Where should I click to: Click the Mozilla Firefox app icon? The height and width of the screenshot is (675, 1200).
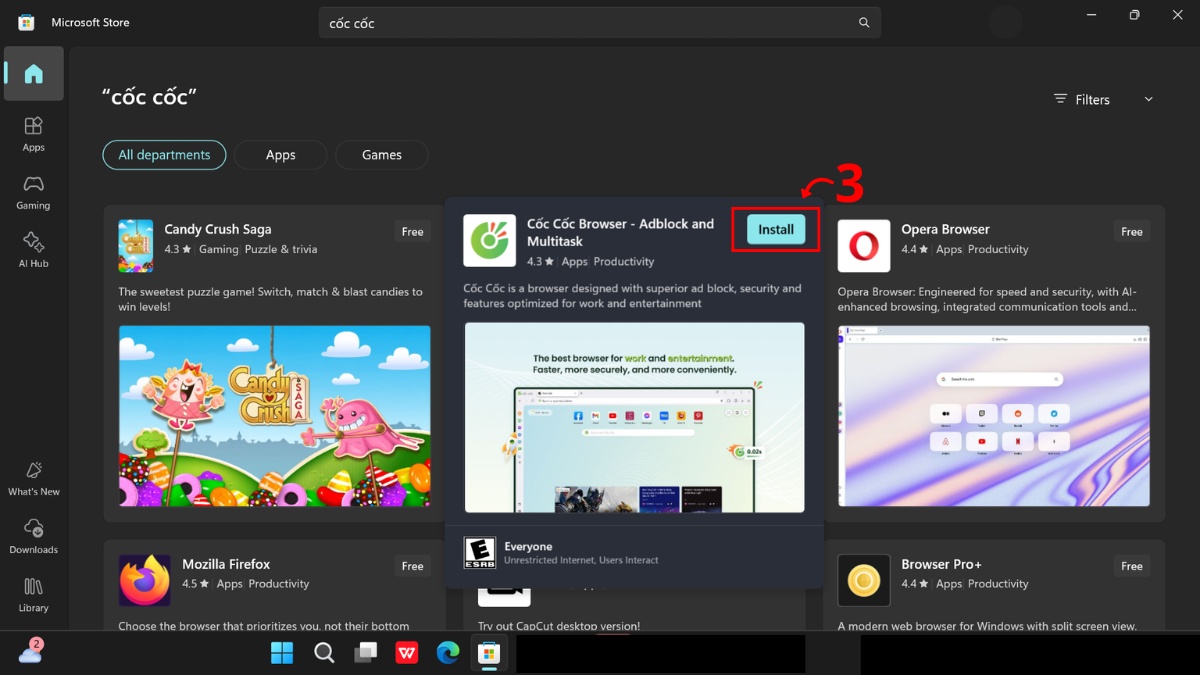pyautogui.click(x=144, y=581)
